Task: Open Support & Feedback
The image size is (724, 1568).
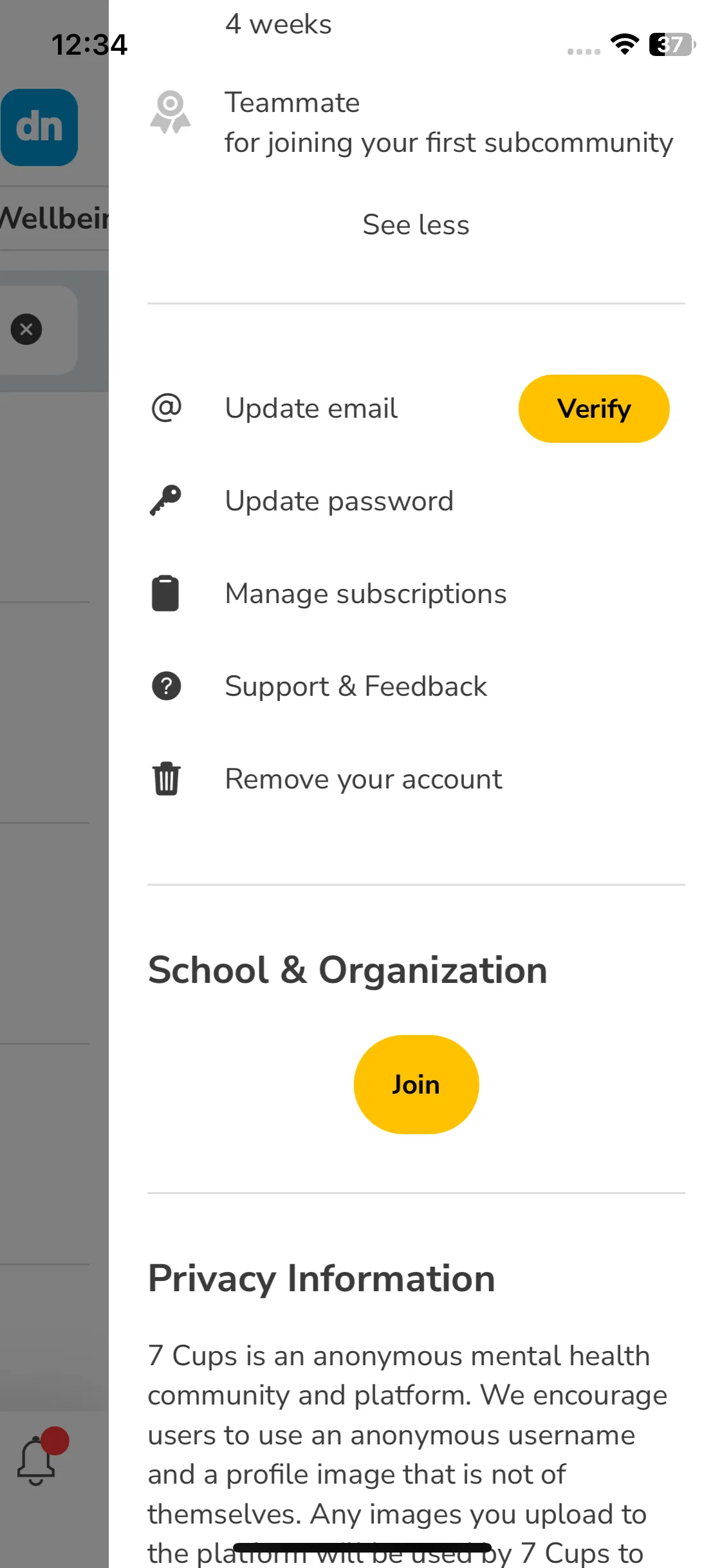Action: pos(356,686)
